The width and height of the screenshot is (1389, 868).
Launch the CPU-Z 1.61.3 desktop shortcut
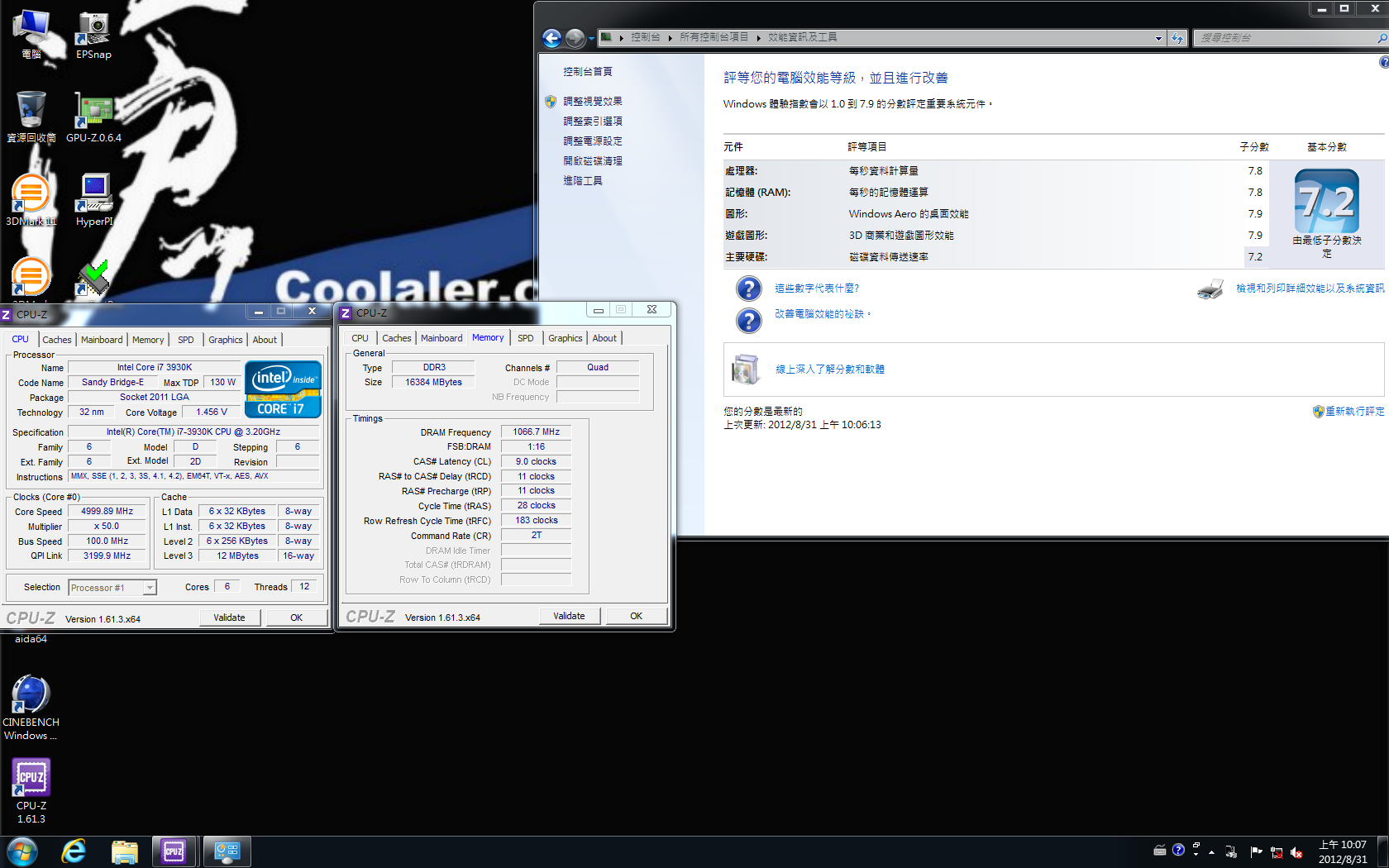31,791
